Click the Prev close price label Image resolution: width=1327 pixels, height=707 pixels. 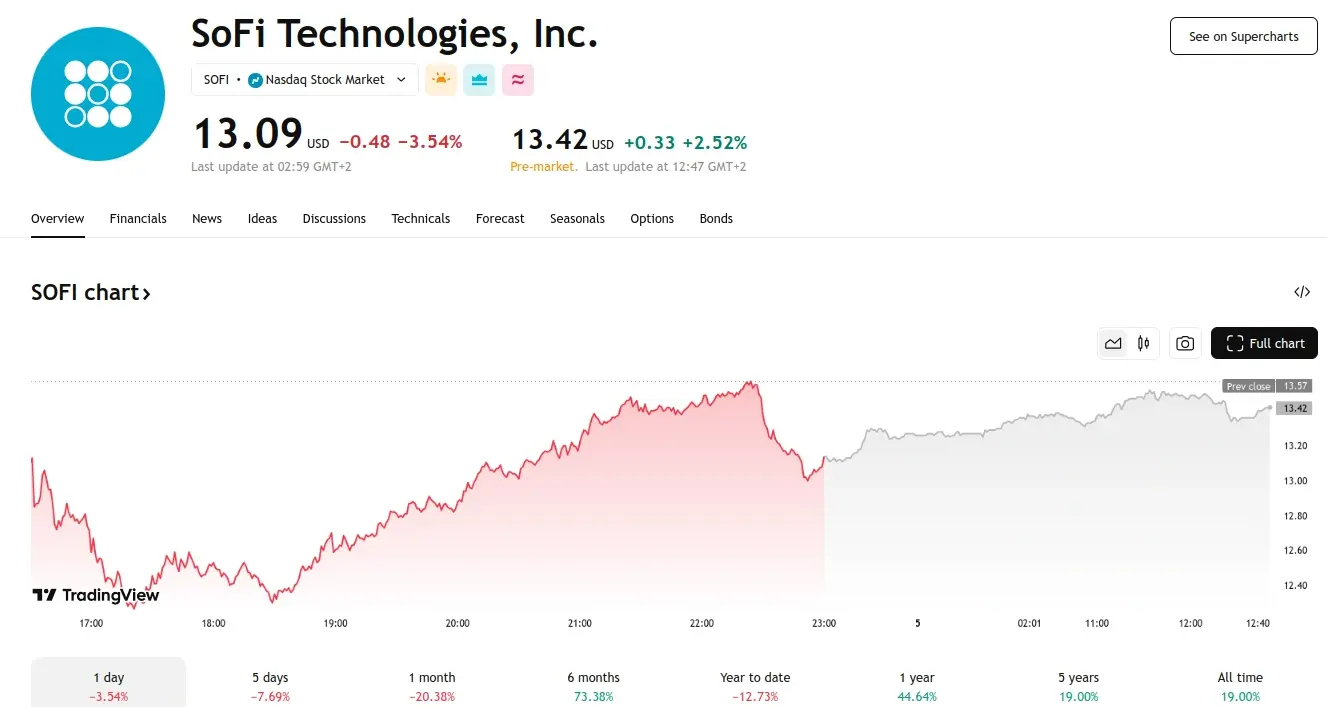(x=1248, y=386)
